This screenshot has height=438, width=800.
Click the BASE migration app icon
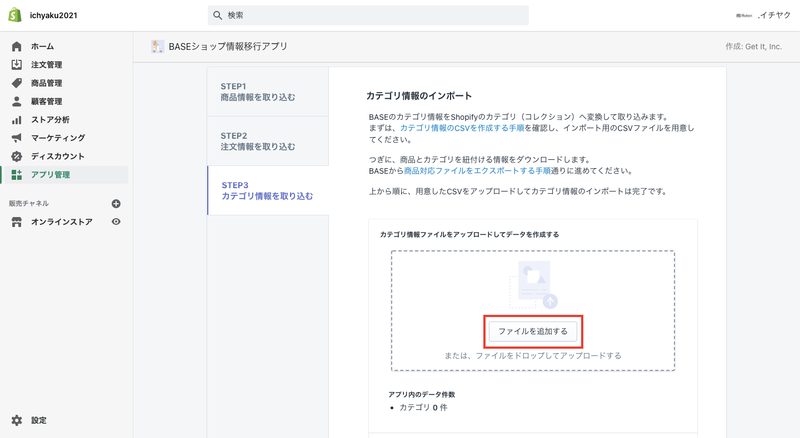158,46
